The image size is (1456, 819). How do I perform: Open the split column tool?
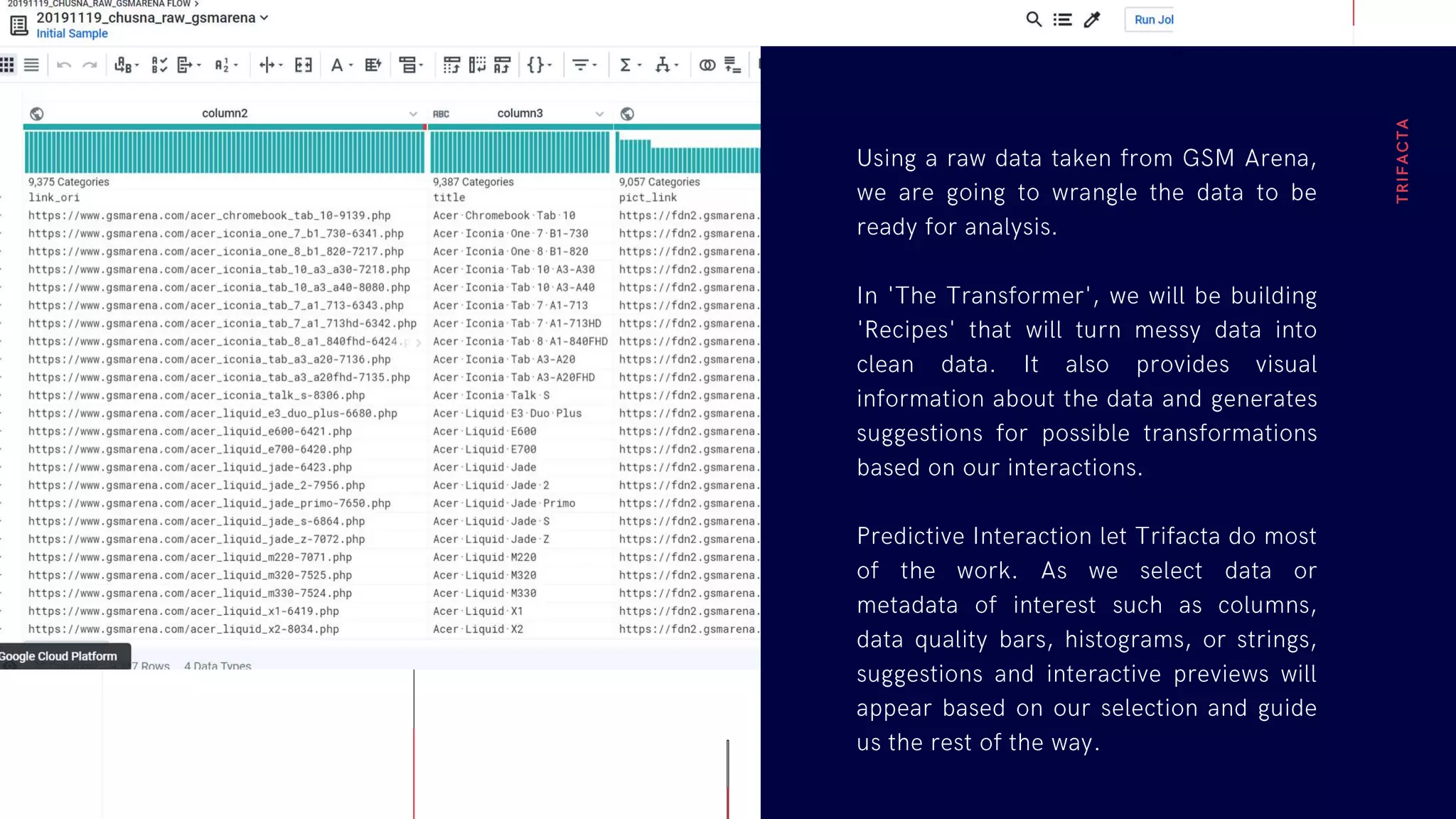click(267, 65)
